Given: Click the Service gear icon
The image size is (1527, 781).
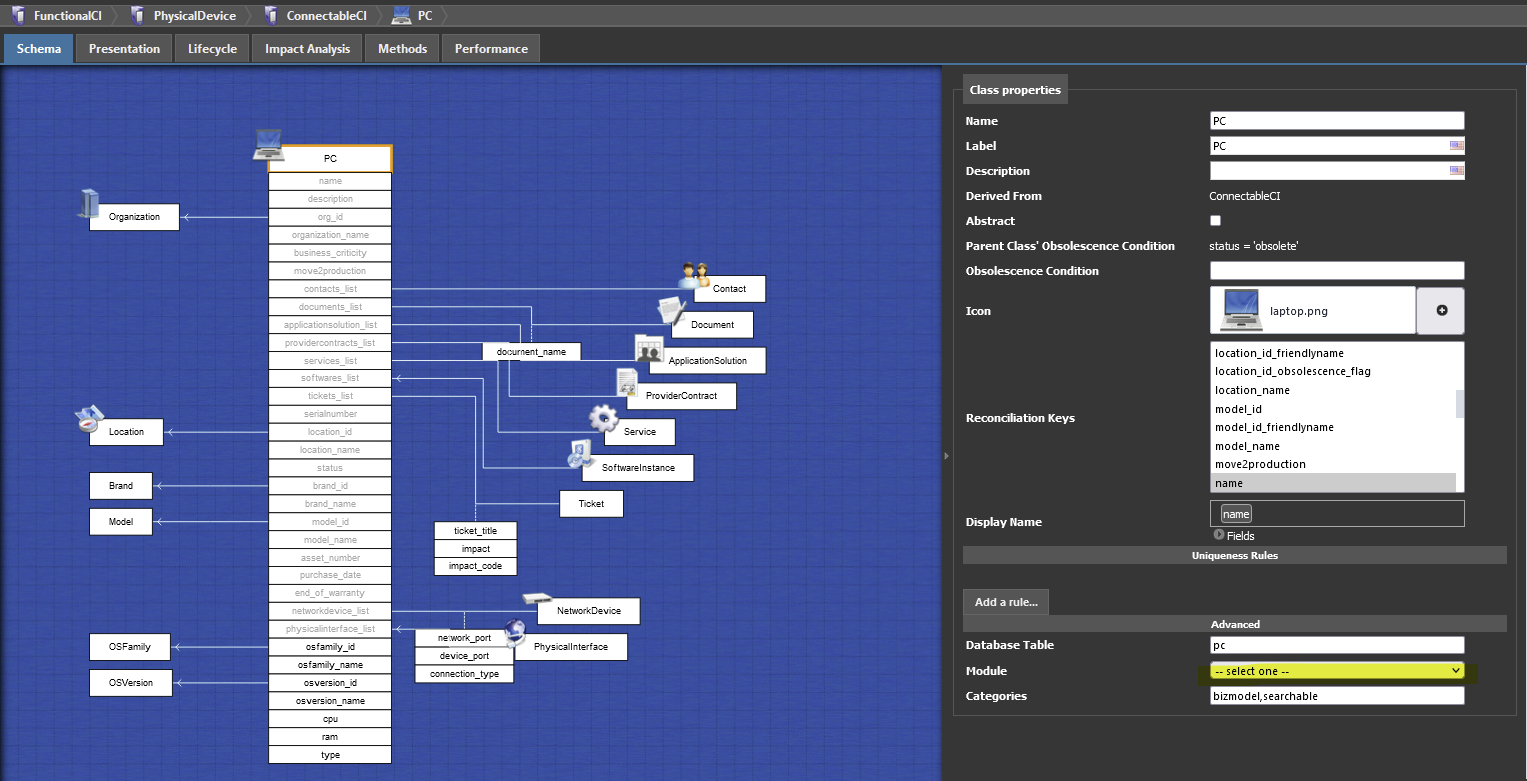Looking at the screenshot, I should (603, 418).
